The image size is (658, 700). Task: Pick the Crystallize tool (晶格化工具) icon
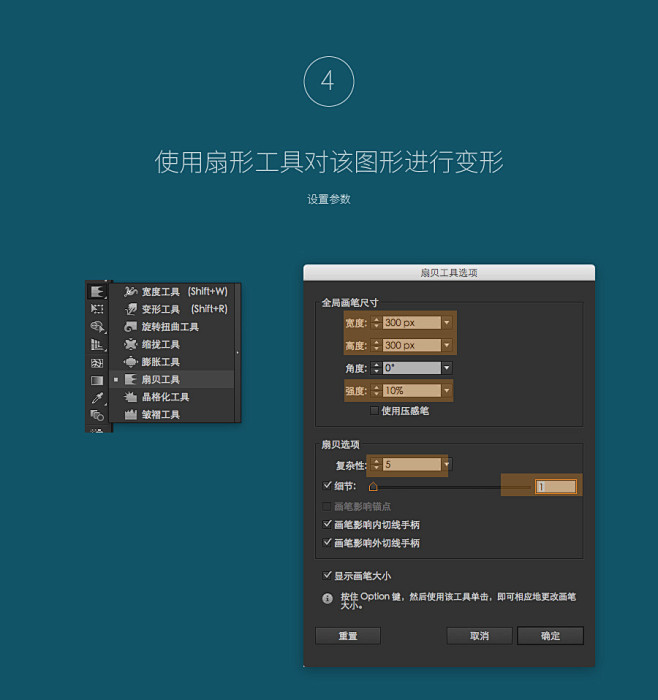pos(131,397)
